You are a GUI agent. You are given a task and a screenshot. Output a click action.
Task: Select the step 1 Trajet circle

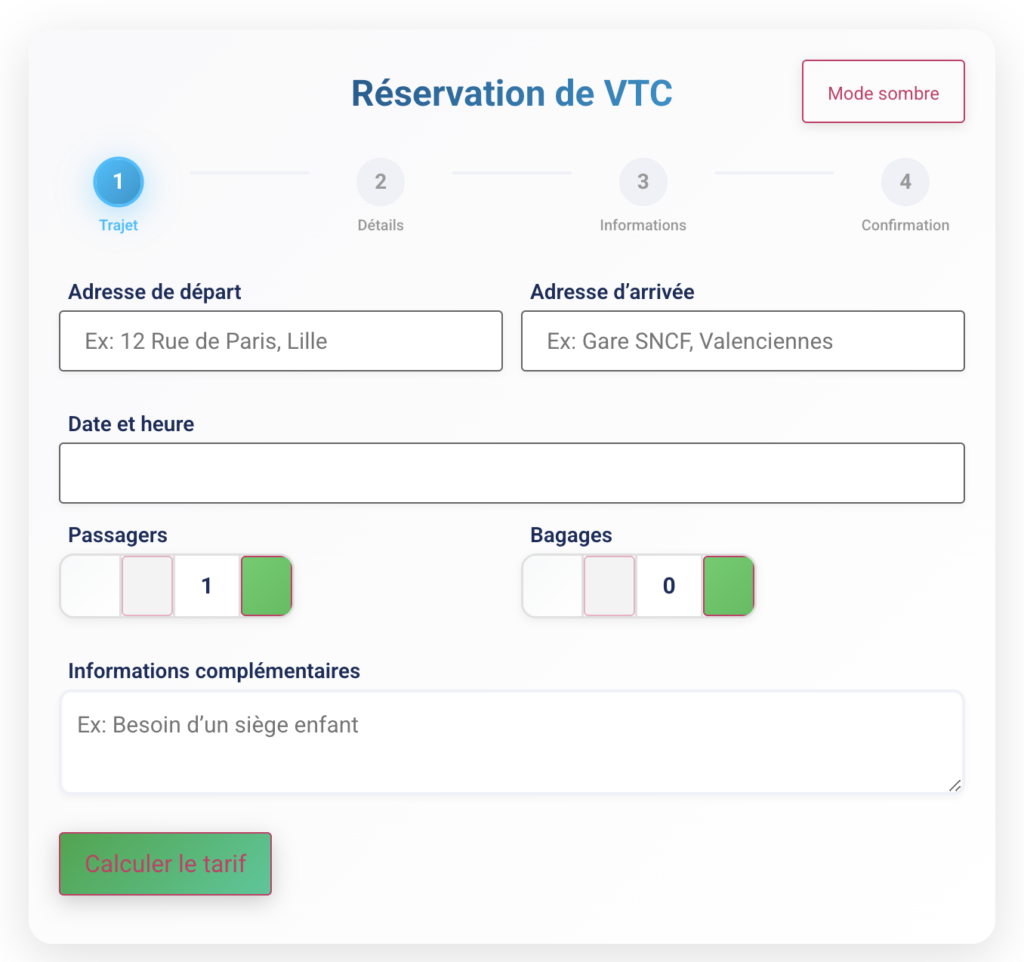pyautogui.click(x=118, y=182)
